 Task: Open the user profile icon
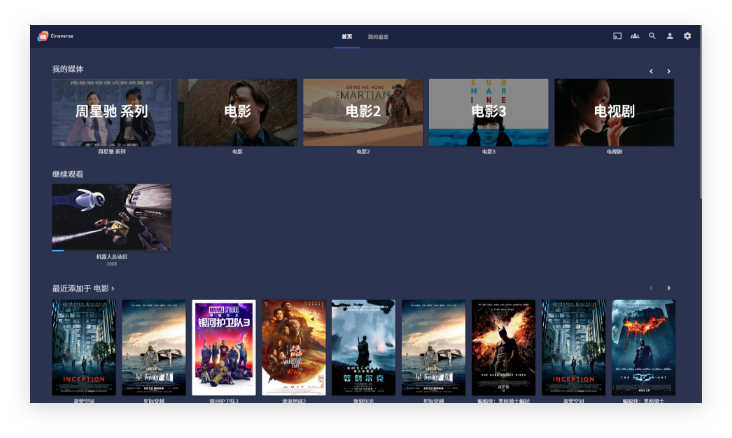[670, 36]
